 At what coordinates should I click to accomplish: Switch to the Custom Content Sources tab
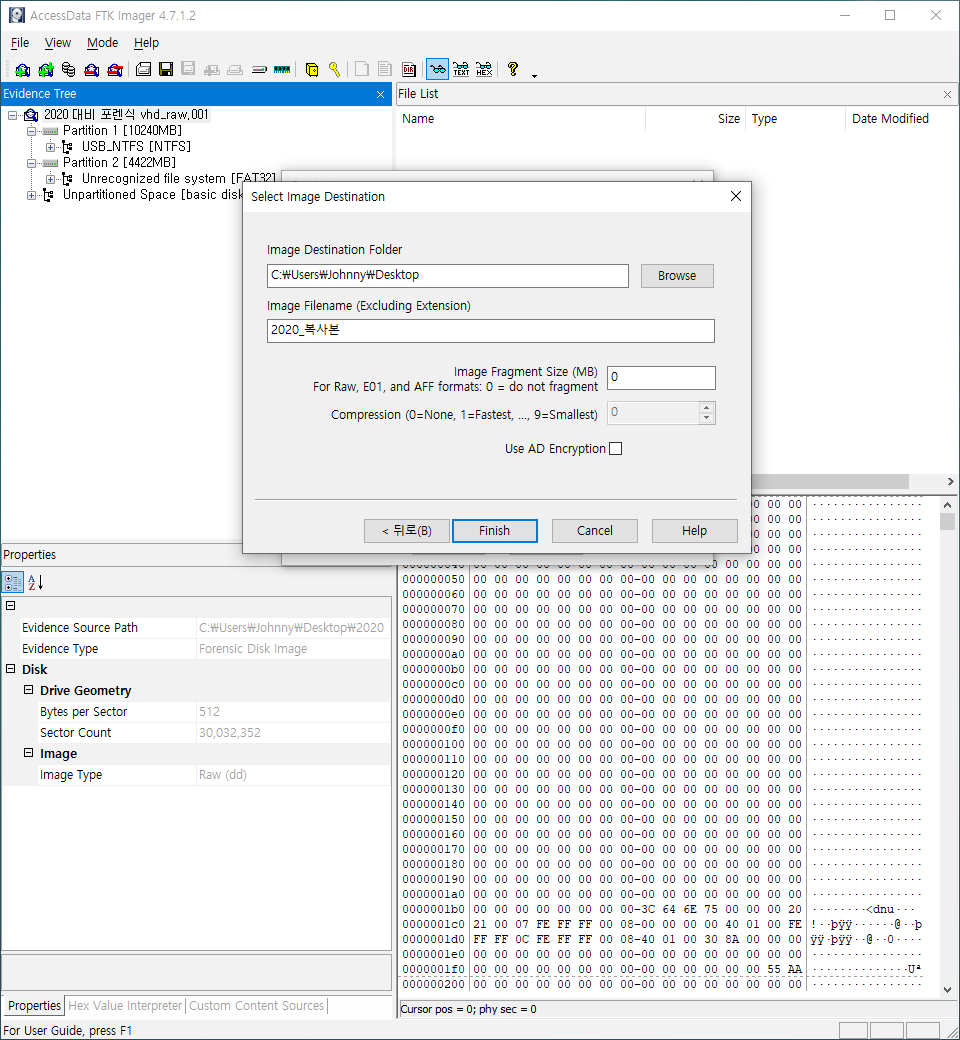pyautogui.click(x=257, y=1006)
